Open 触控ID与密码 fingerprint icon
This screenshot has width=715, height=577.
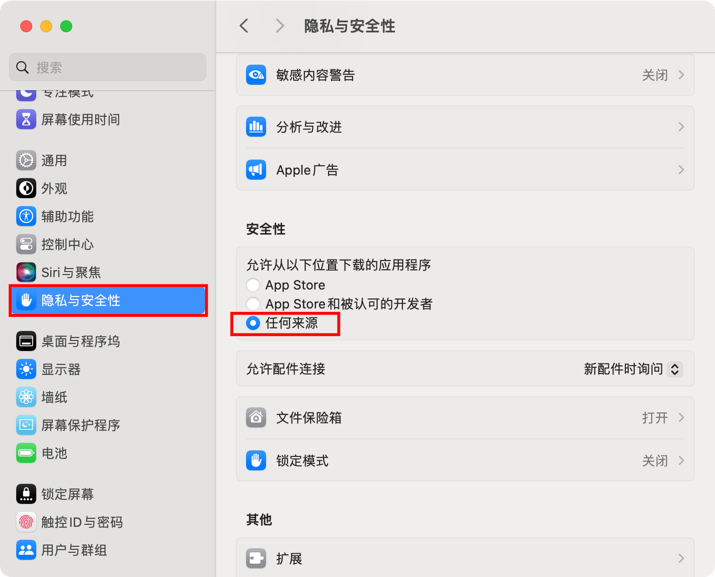pyautogui.click(x=26, y=522)
